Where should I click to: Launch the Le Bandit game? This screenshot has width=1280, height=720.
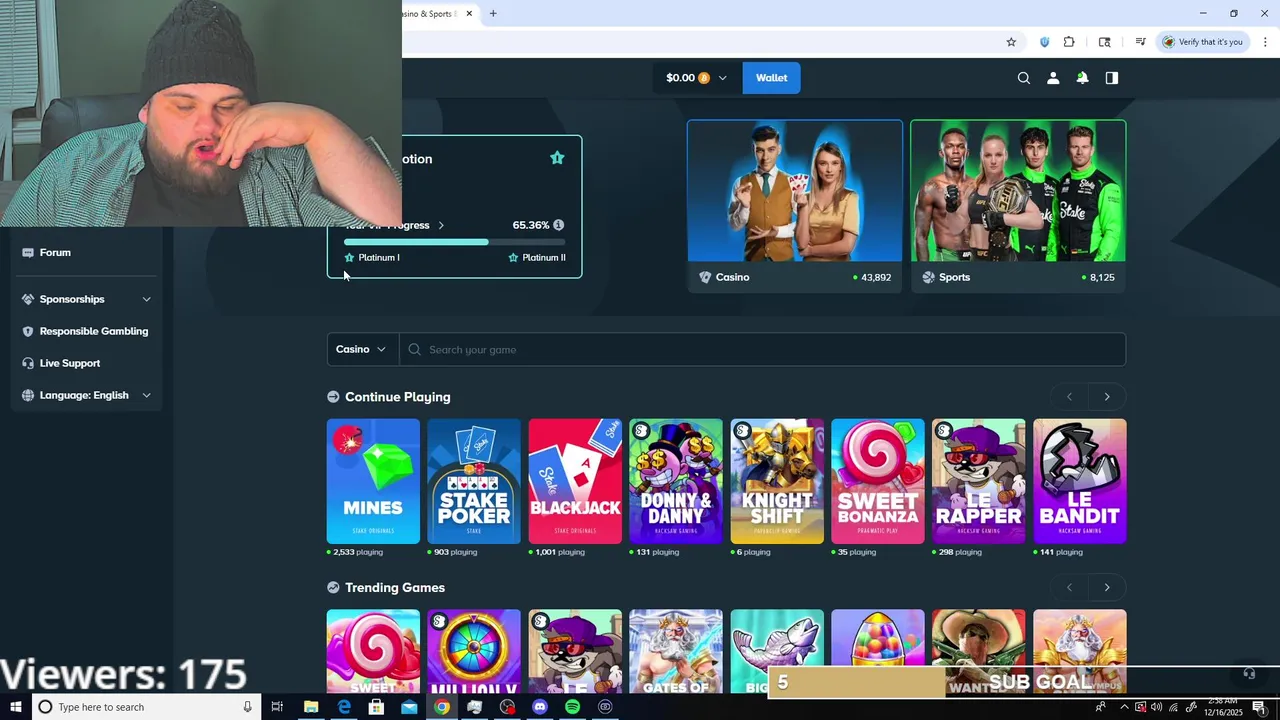[x=1080, y=481]
